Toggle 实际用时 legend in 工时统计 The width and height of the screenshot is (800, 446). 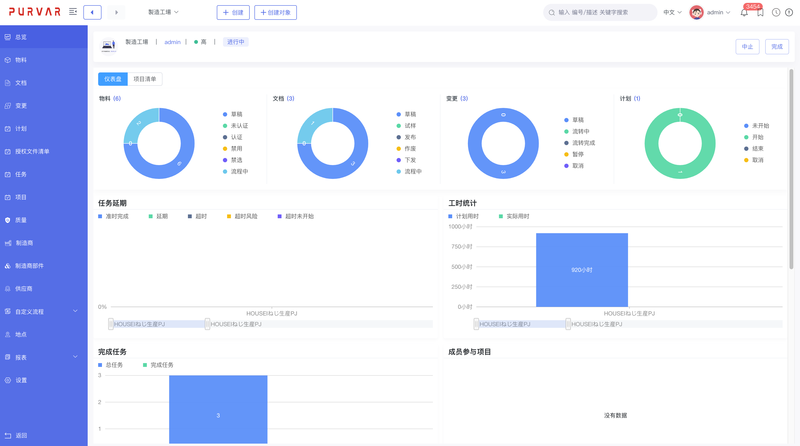tap(514, 216)
